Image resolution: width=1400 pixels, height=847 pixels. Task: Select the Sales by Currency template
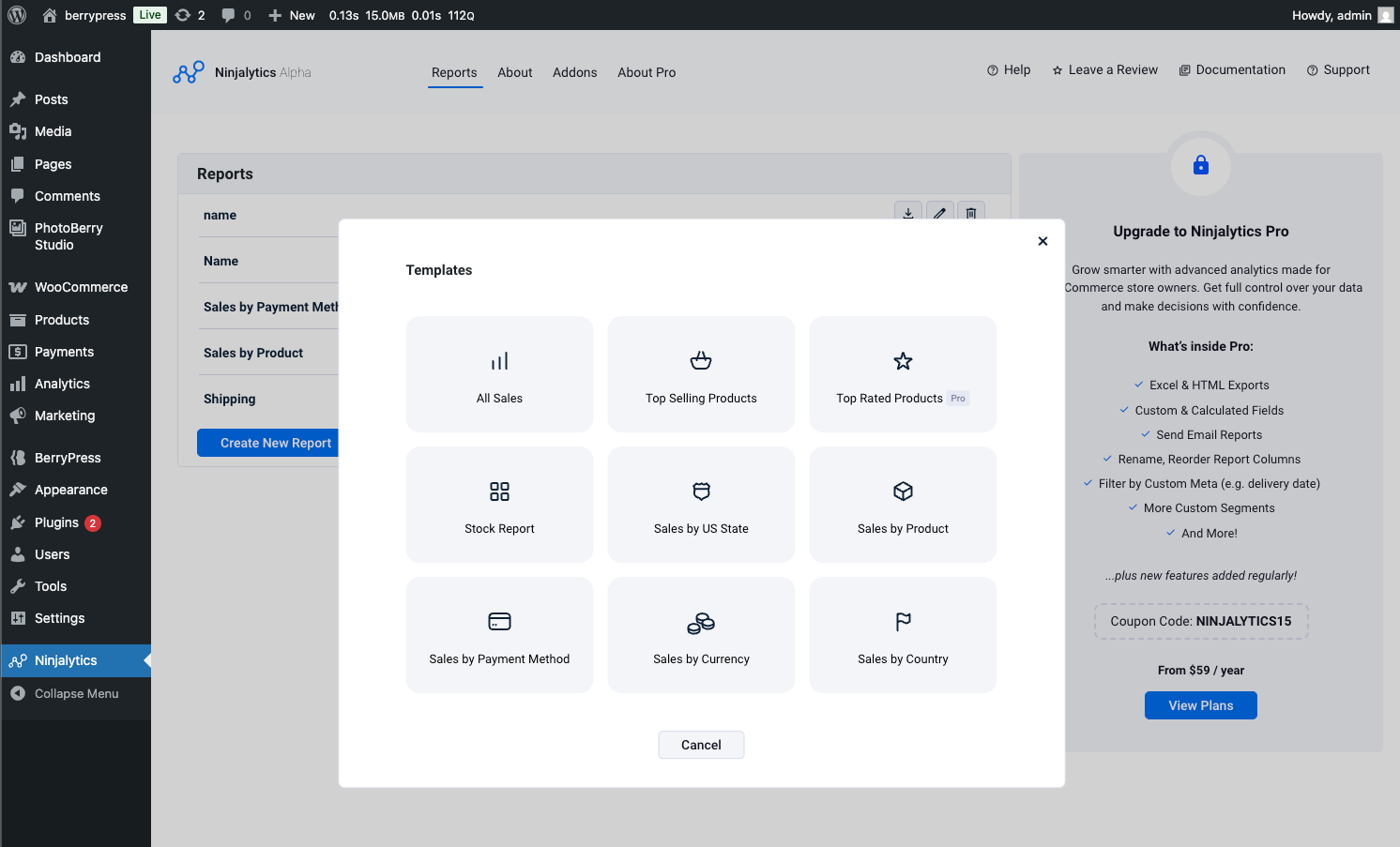(701, 634)
